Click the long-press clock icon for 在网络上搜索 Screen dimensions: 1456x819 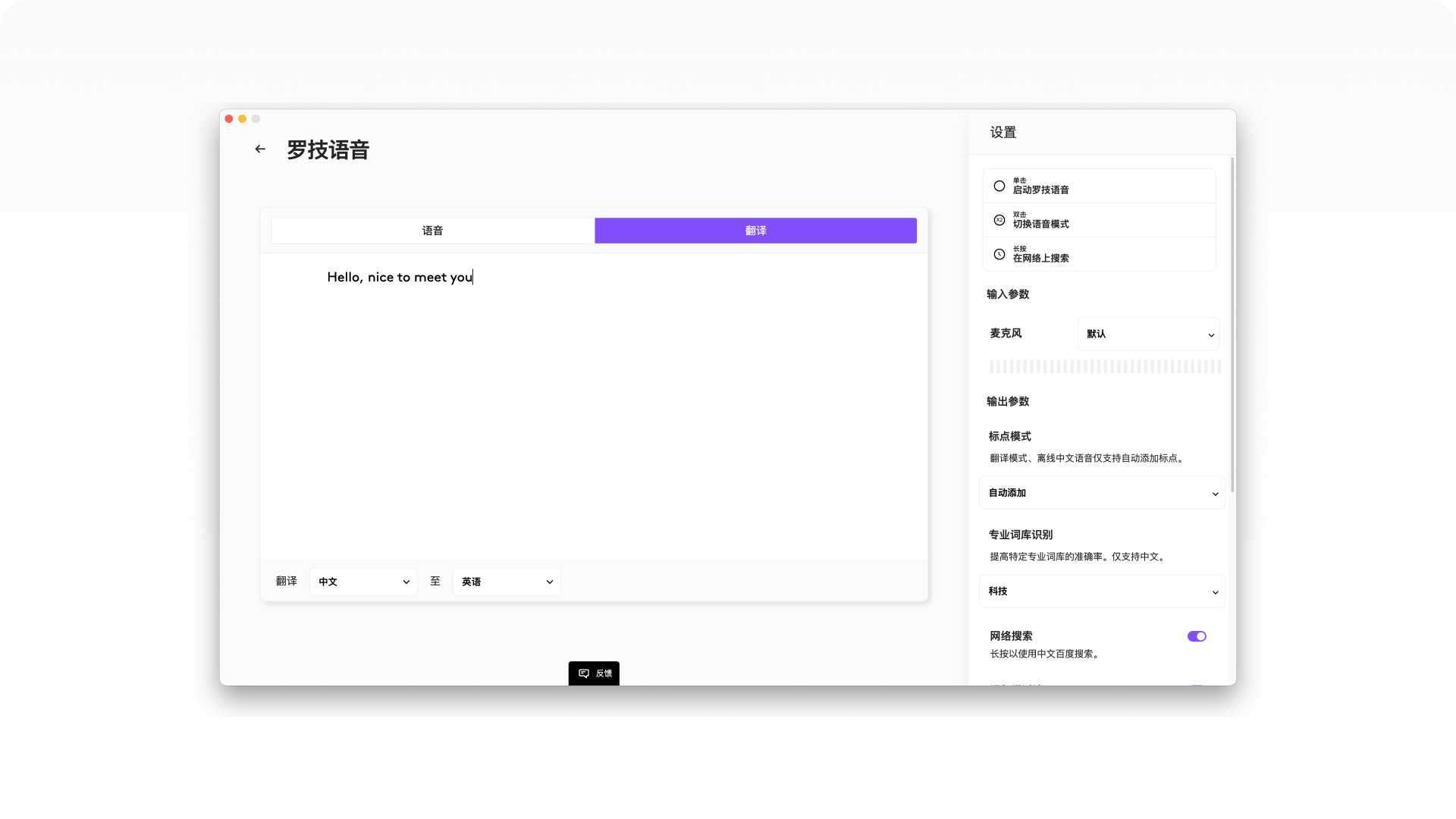pos(999,254)
